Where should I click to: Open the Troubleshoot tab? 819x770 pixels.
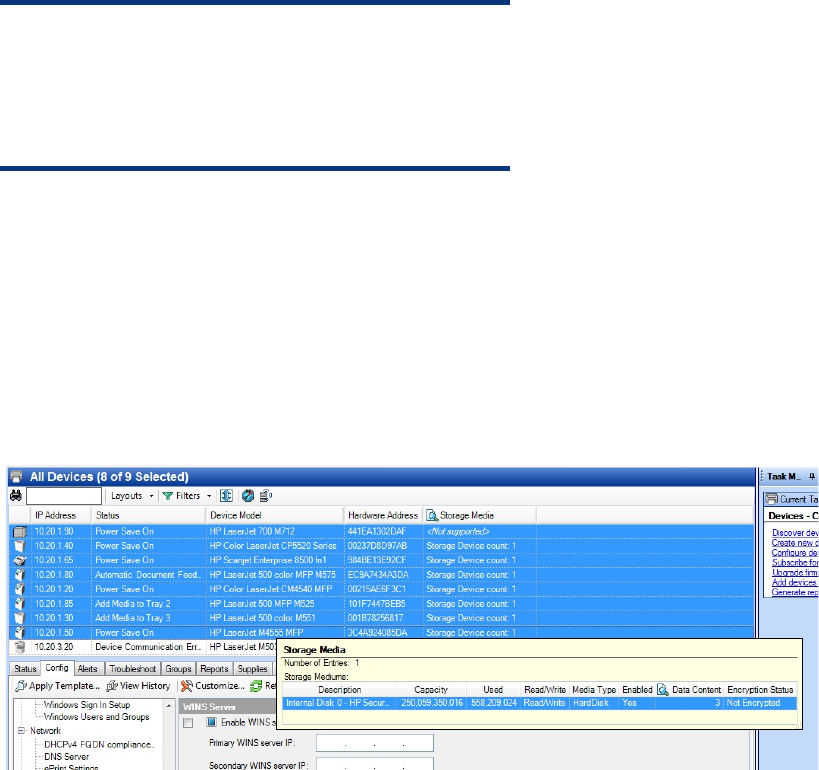coord(133,669)
